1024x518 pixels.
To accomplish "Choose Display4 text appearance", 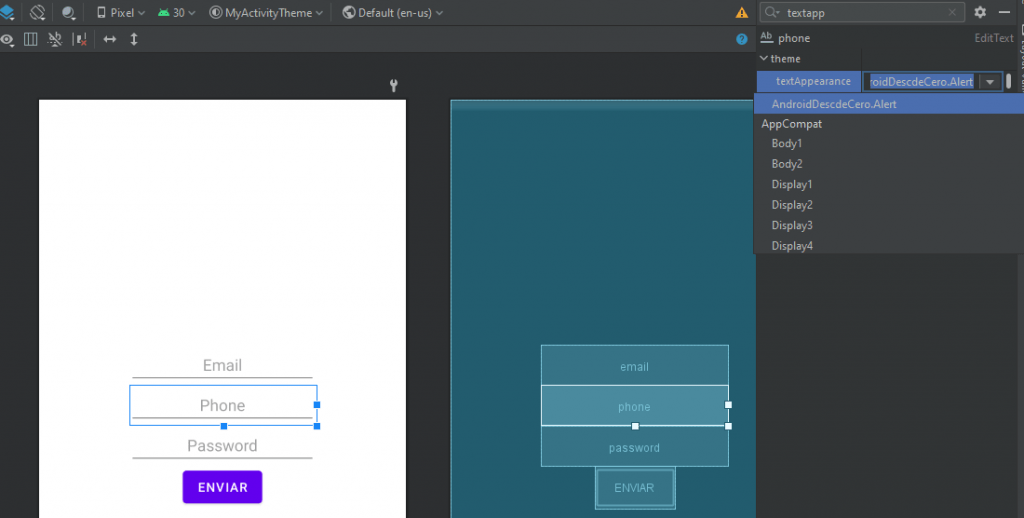I will click(x=889, y=246).
